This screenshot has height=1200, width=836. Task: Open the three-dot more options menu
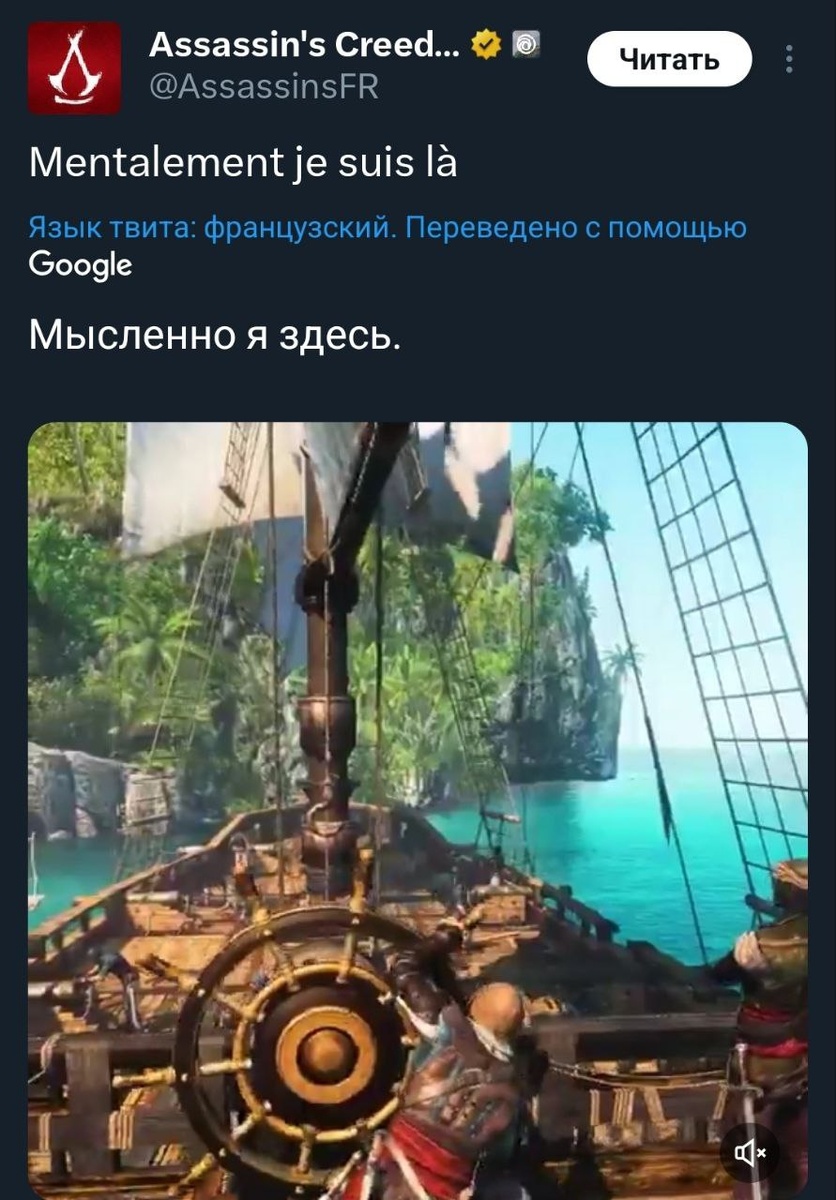789,59
